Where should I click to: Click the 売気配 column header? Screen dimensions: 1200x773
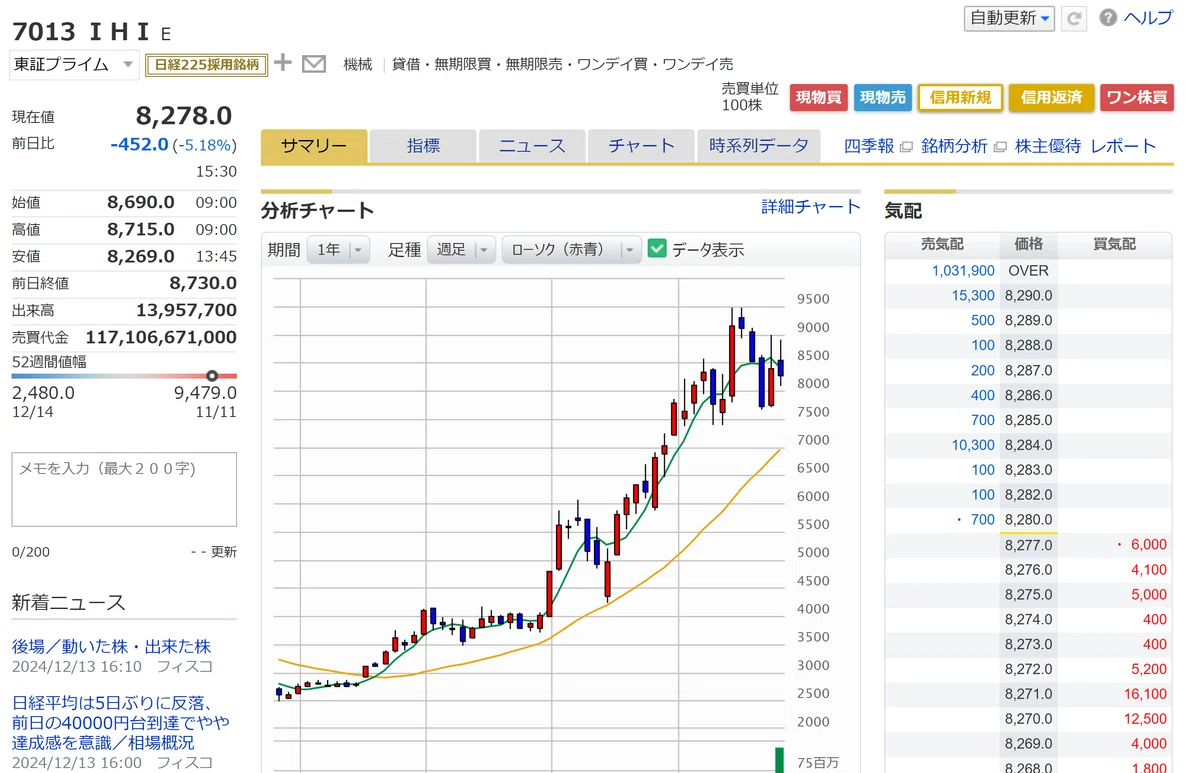point(942,244)
